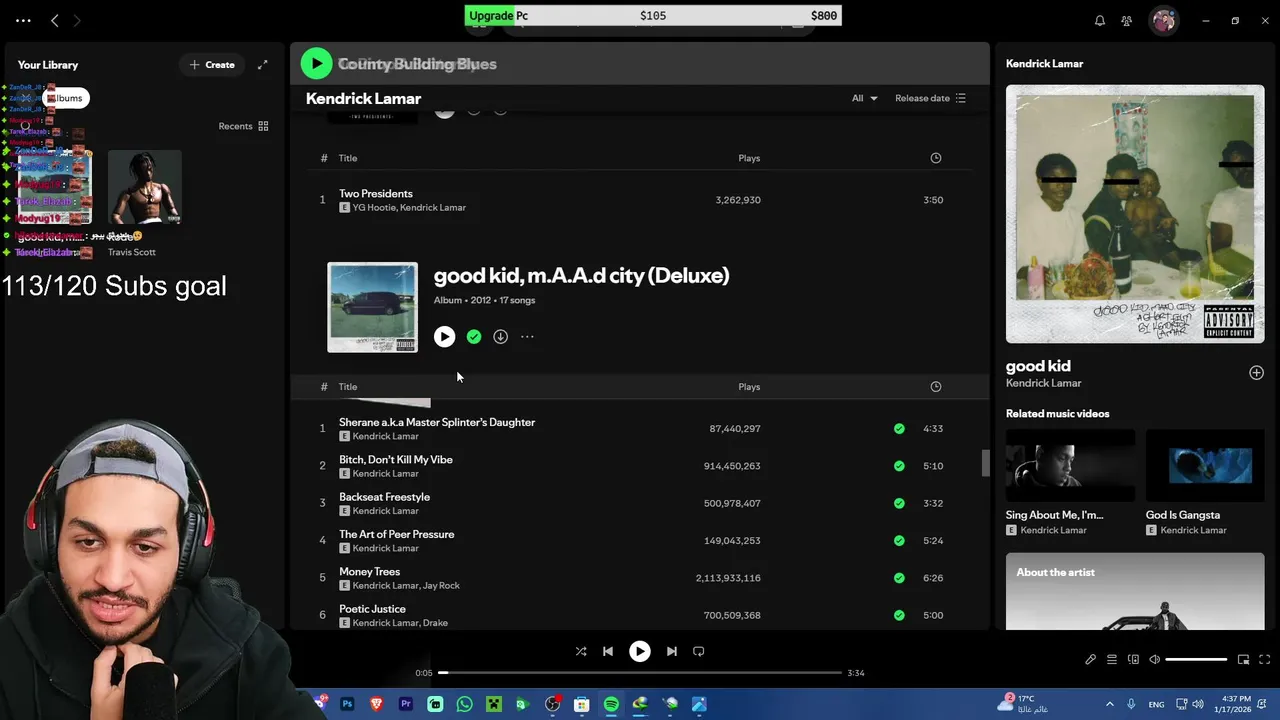This screenshot has height=720, width=1280.
Task: Open Sing About Me music video
Action: (1070, 466)
